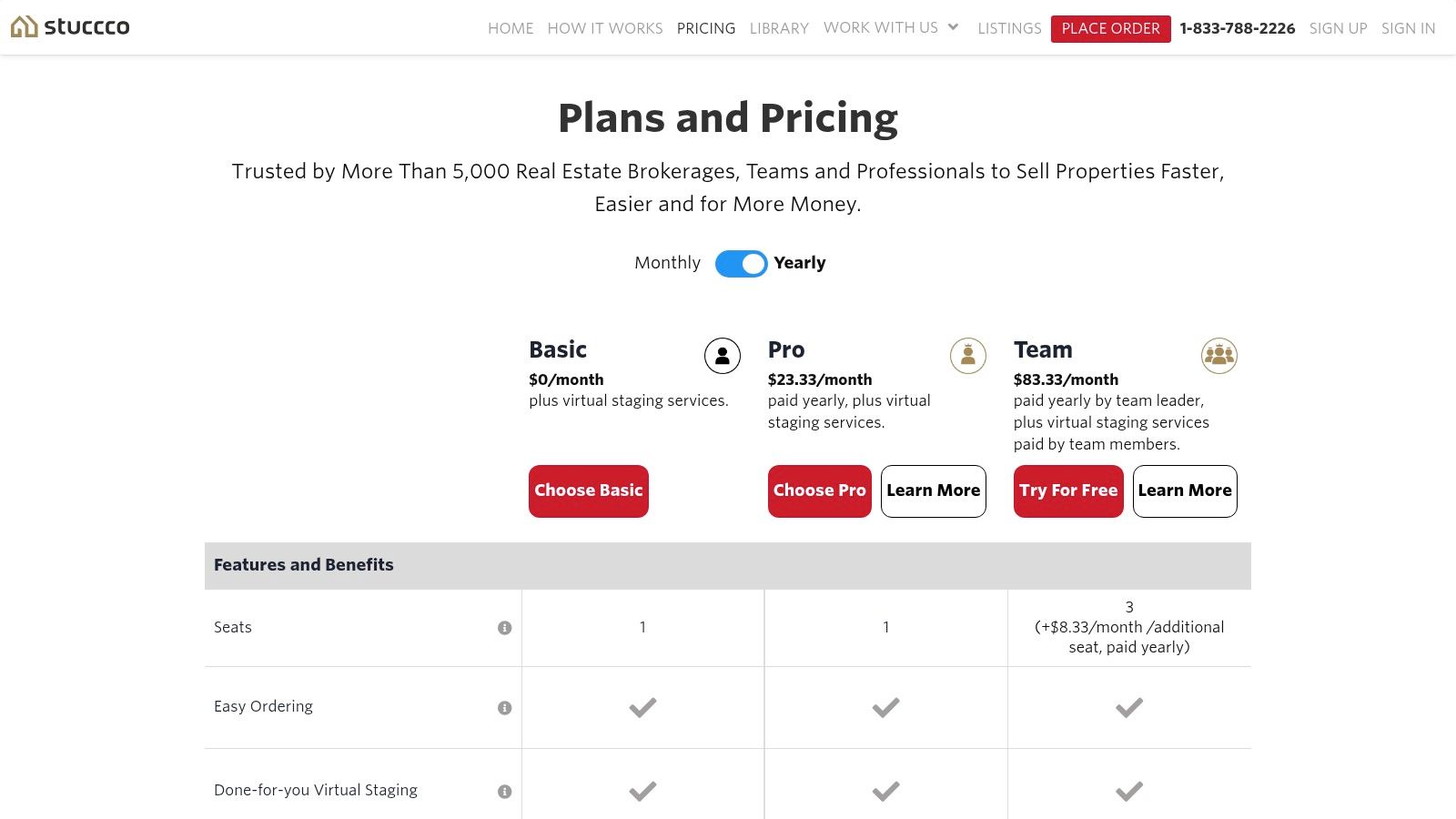Viewport: 1456px width, 819px height.
Task: Switch billing from Yearly to Monthly
Action: click(741, 263)
